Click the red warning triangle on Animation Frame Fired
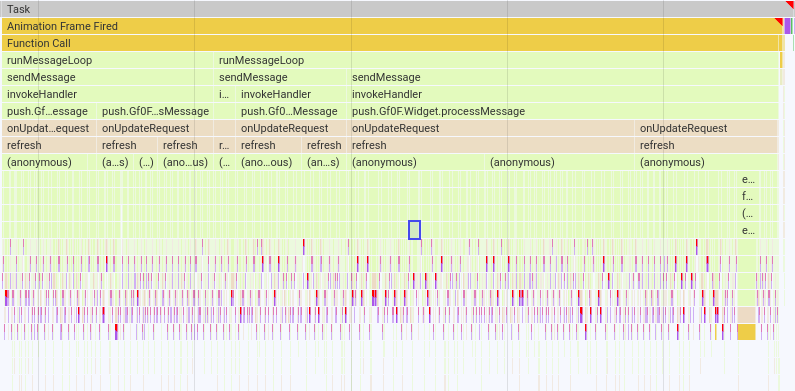 pyautogui.click(x=779, y=21)
